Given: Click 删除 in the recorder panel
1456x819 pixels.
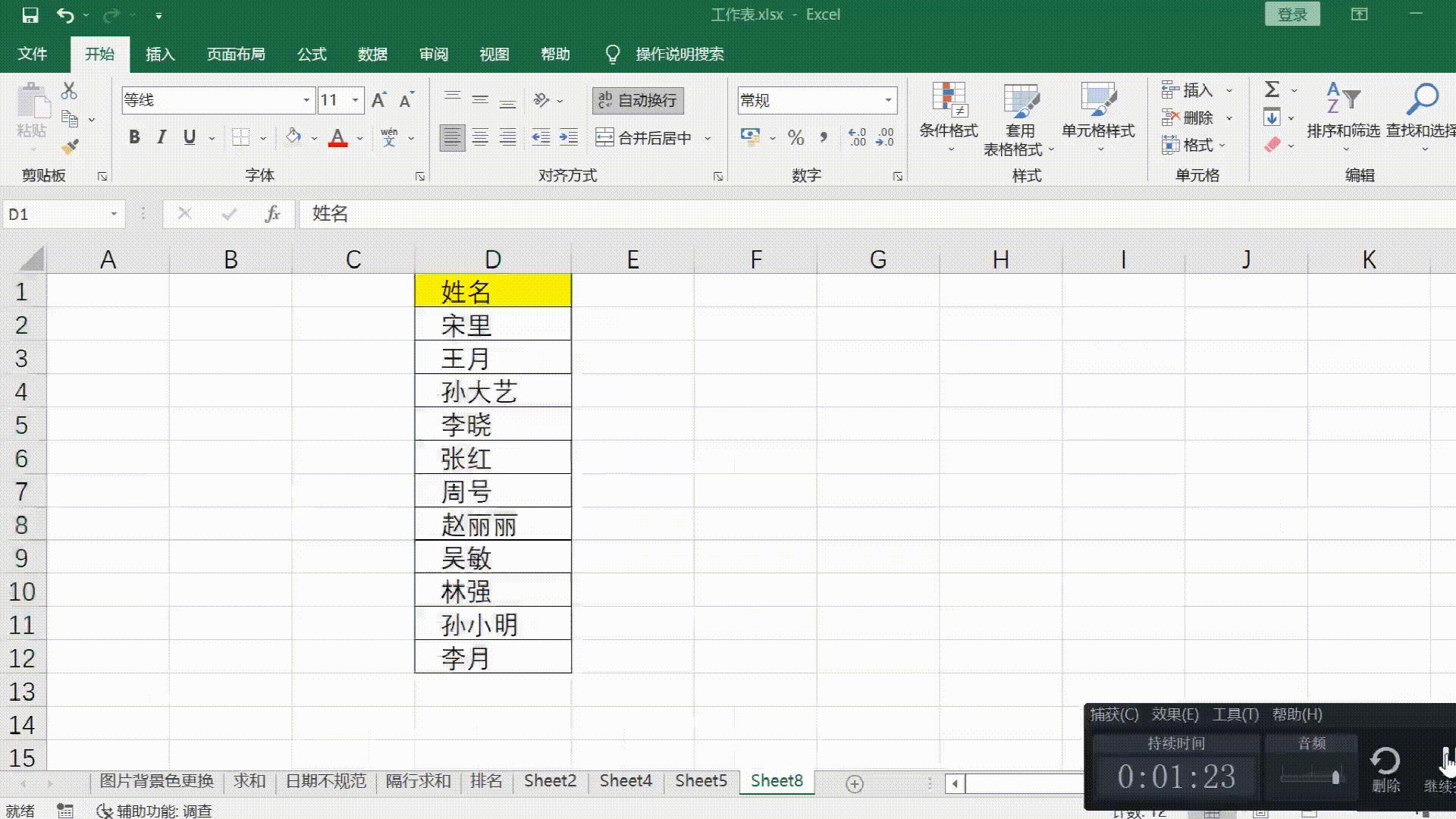Looking at the screenshot, I should tap(1386, 767).
